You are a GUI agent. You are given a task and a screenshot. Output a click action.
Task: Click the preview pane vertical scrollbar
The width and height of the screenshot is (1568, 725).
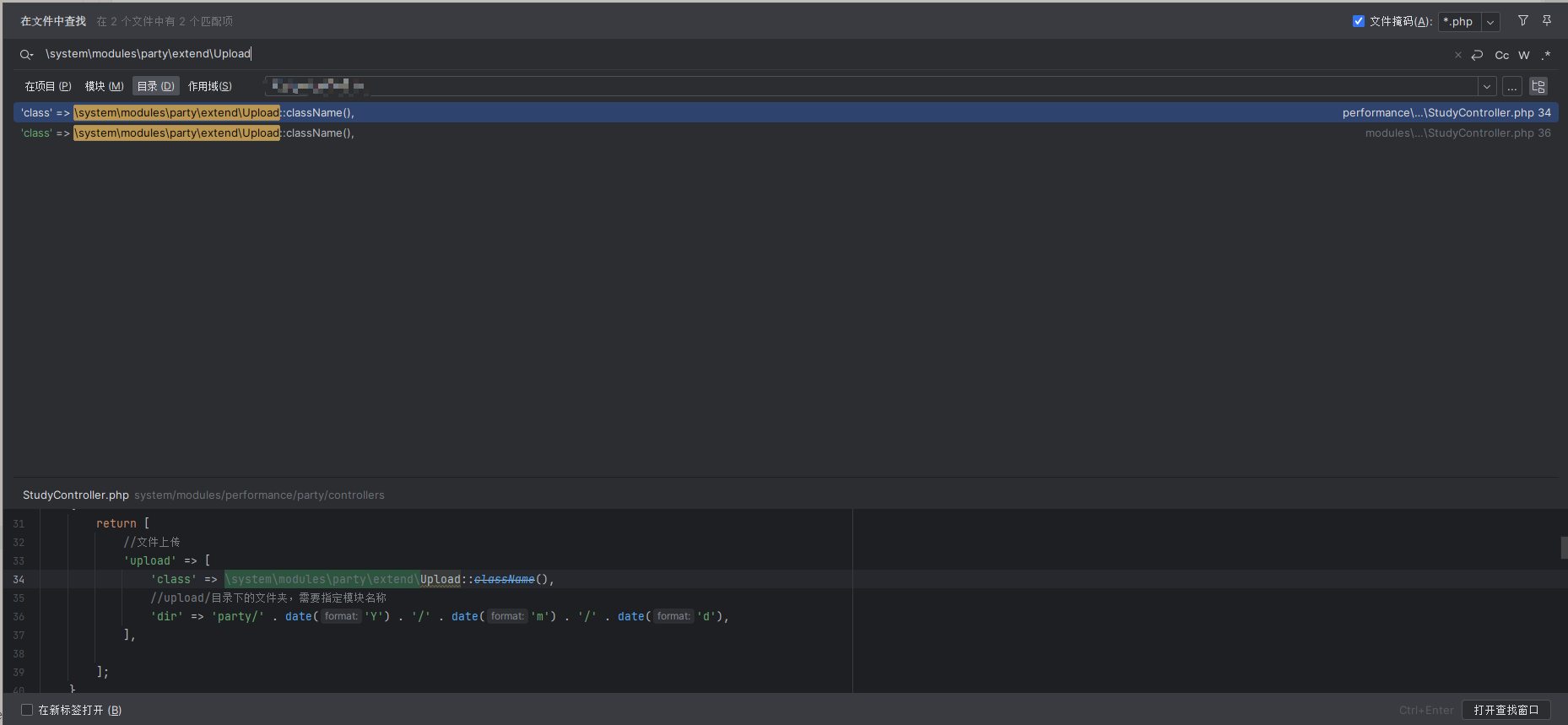[x=1563, y=547]
